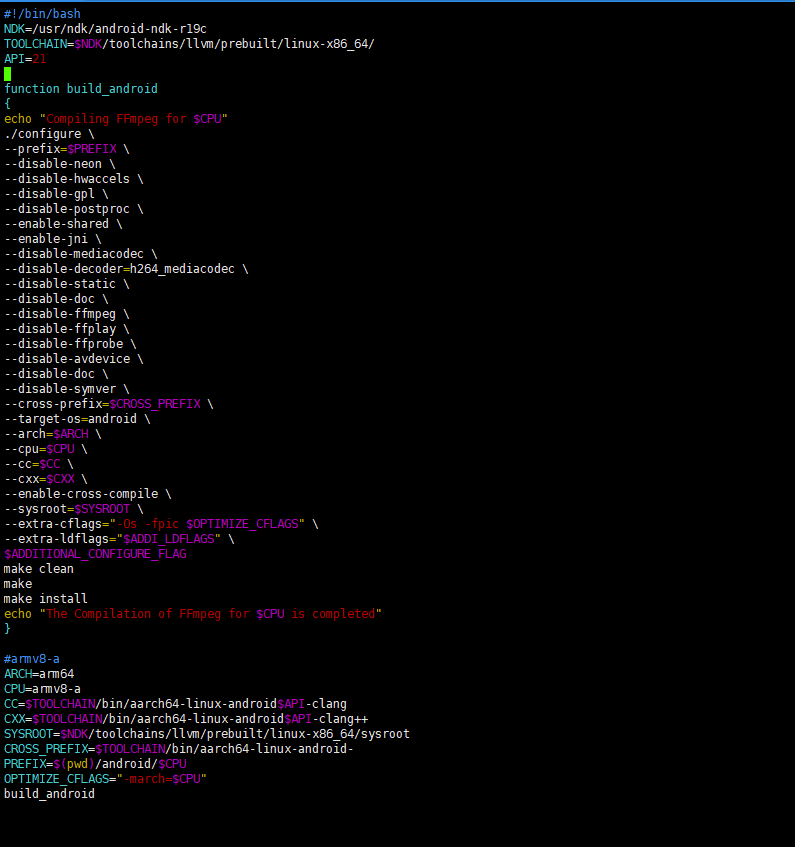This screenshot has height=847, width=795.
Task: Click the shebang line #!/bin/bash
Action: (x=42, y=14)
